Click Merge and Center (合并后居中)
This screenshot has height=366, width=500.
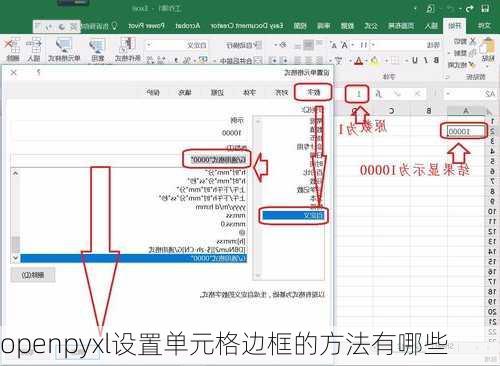pyautogui.click(x=241, y=60)
